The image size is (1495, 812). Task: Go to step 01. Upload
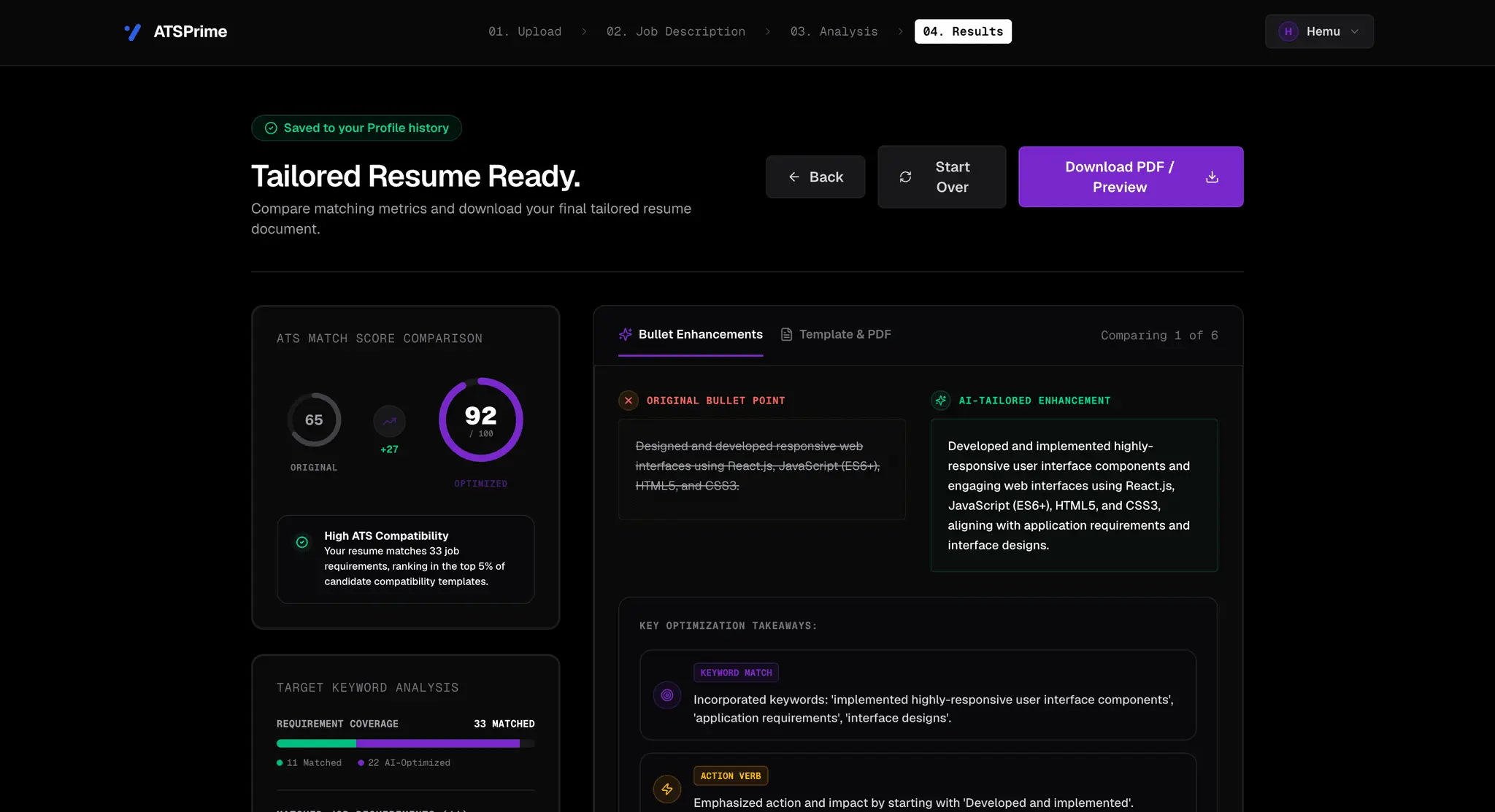[525, 31]
